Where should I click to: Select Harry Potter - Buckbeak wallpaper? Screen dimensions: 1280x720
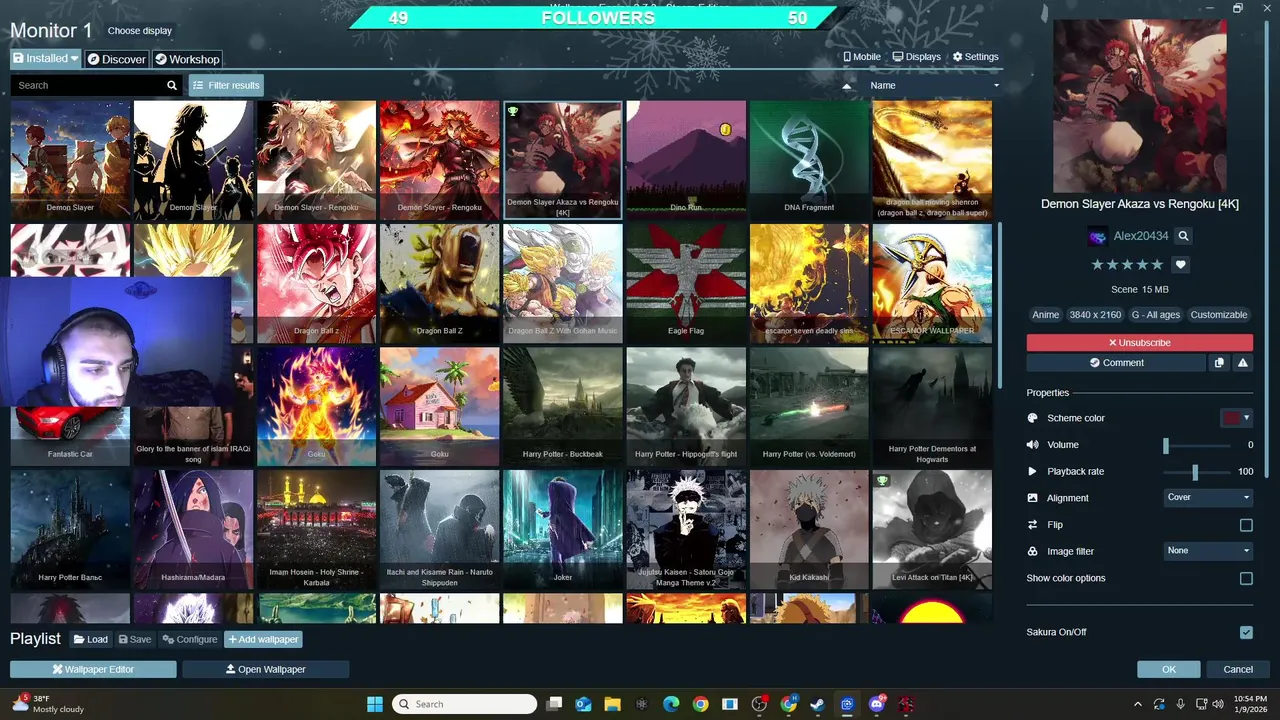point(562,407)
